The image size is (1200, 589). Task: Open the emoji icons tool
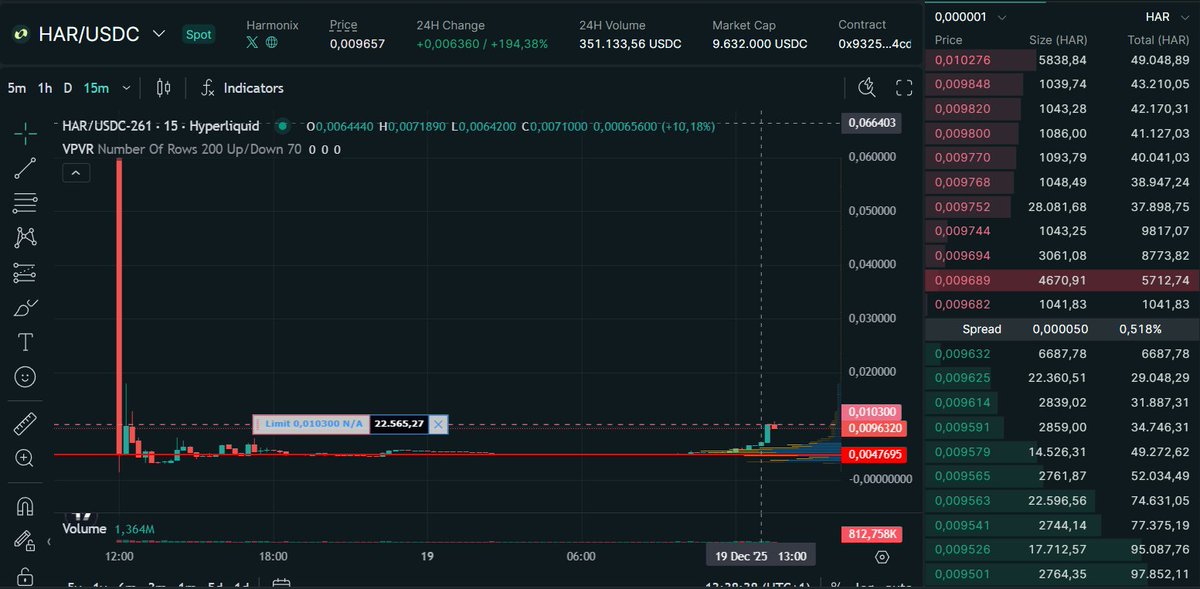26,377
